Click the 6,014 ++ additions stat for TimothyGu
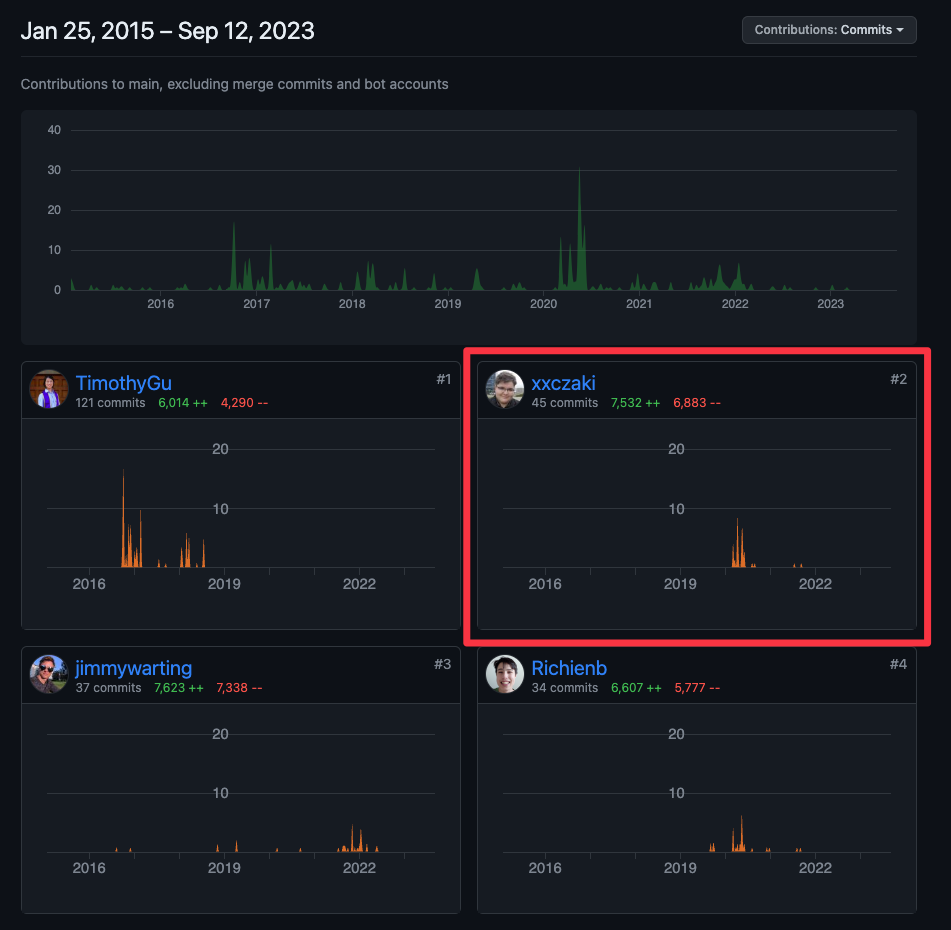The height and width of the screenshot is (930, 951). coord(183,403)
